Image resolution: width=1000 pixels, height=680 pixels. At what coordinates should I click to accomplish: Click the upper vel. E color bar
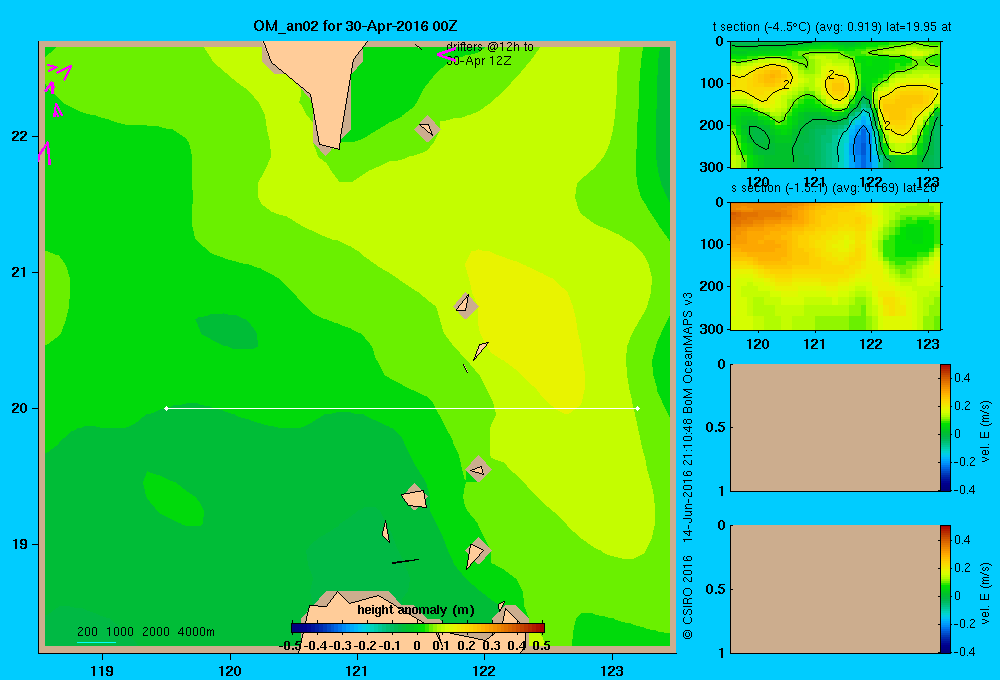click(x=945, y=427)
